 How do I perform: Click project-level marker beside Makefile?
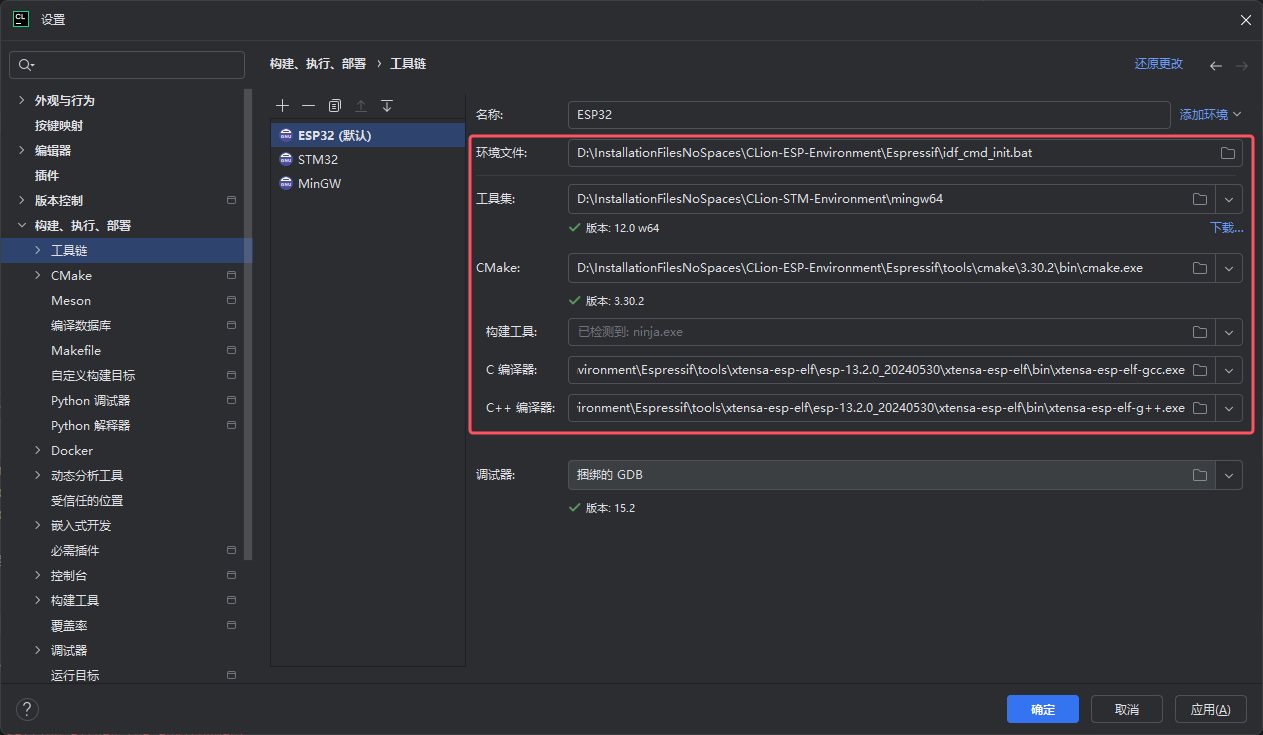point(231,351)
